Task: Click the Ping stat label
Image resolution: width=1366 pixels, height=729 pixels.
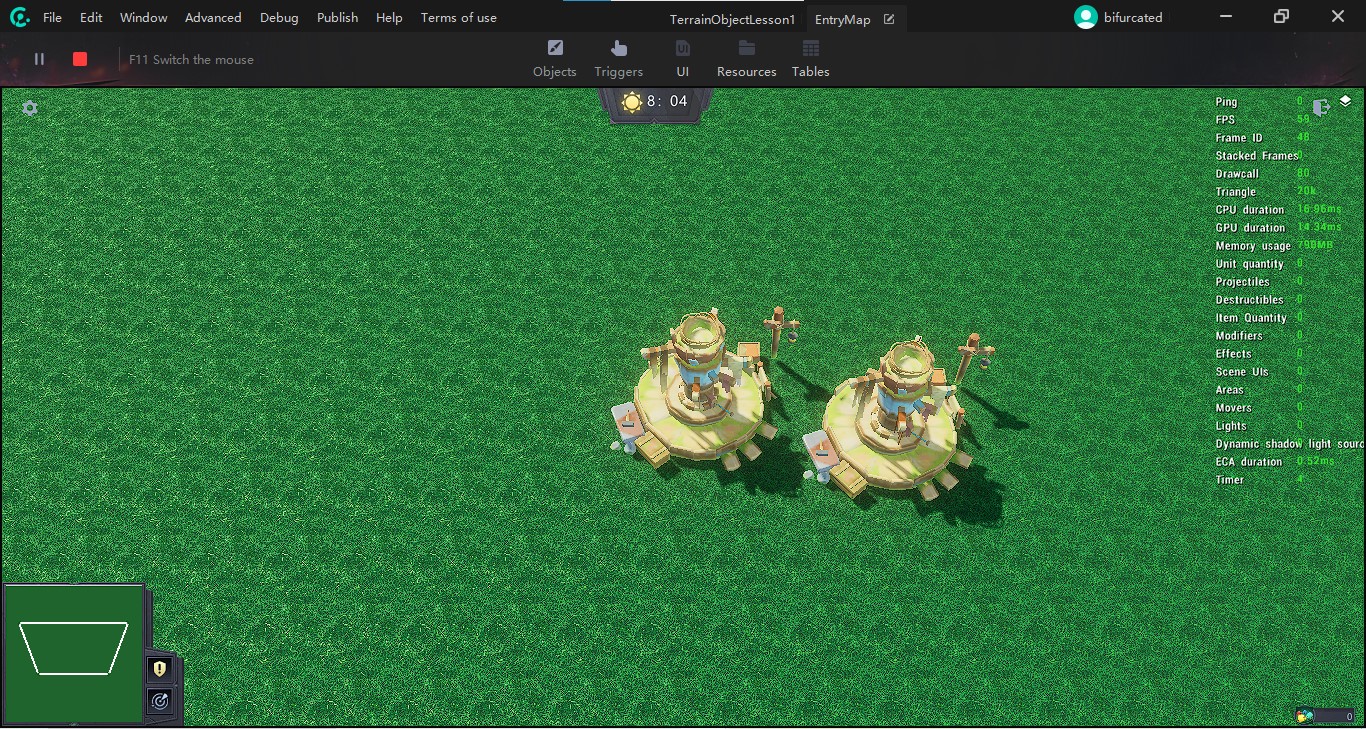Action: point(1226,102)
